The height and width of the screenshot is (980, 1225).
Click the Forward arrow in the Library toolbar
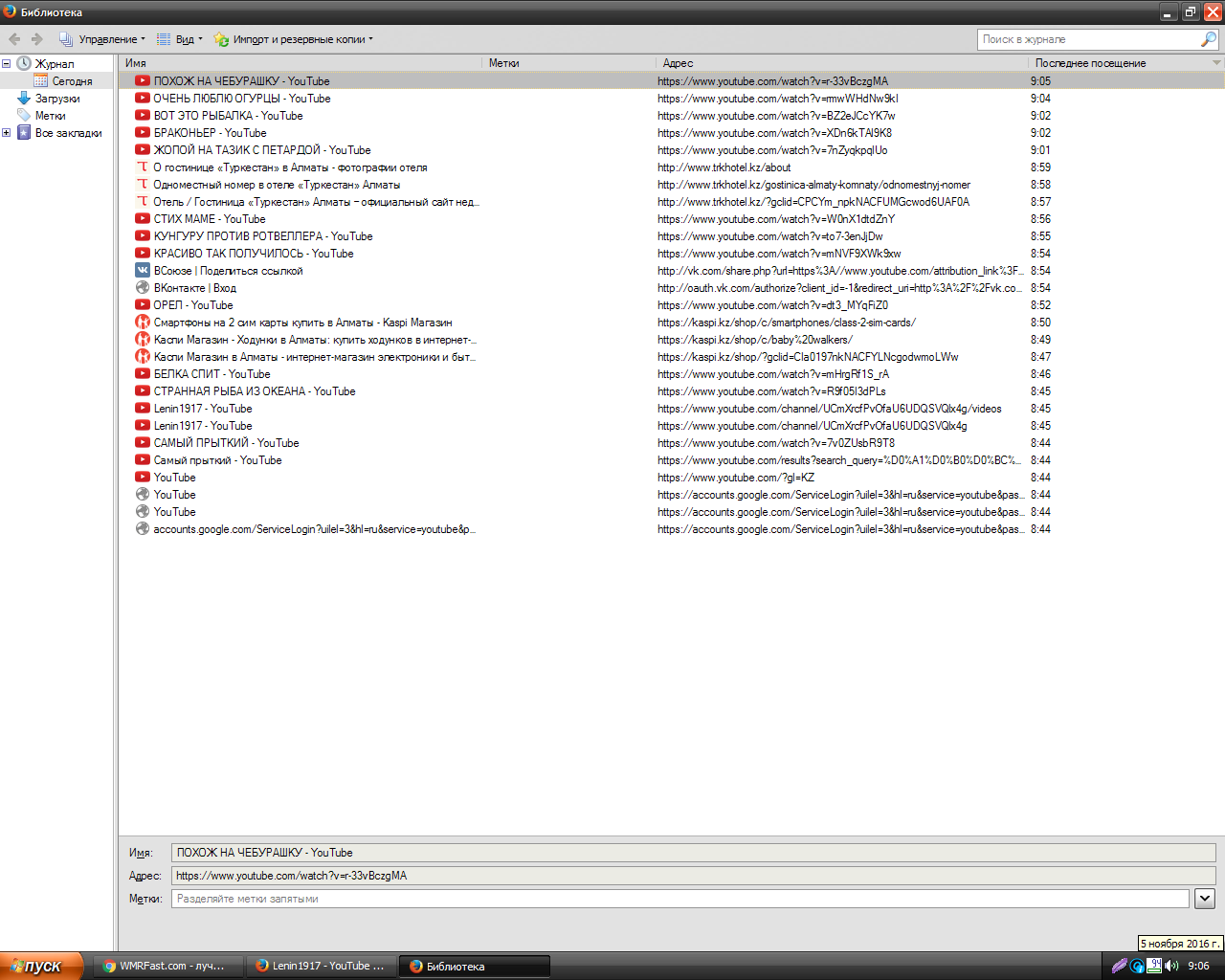37,39
